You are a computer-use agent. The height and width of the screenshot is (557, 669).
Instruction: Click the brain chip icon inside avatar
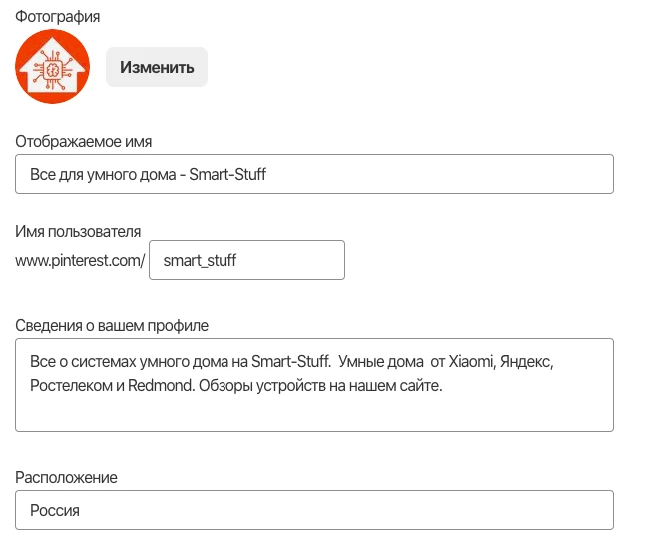[52, 69]
